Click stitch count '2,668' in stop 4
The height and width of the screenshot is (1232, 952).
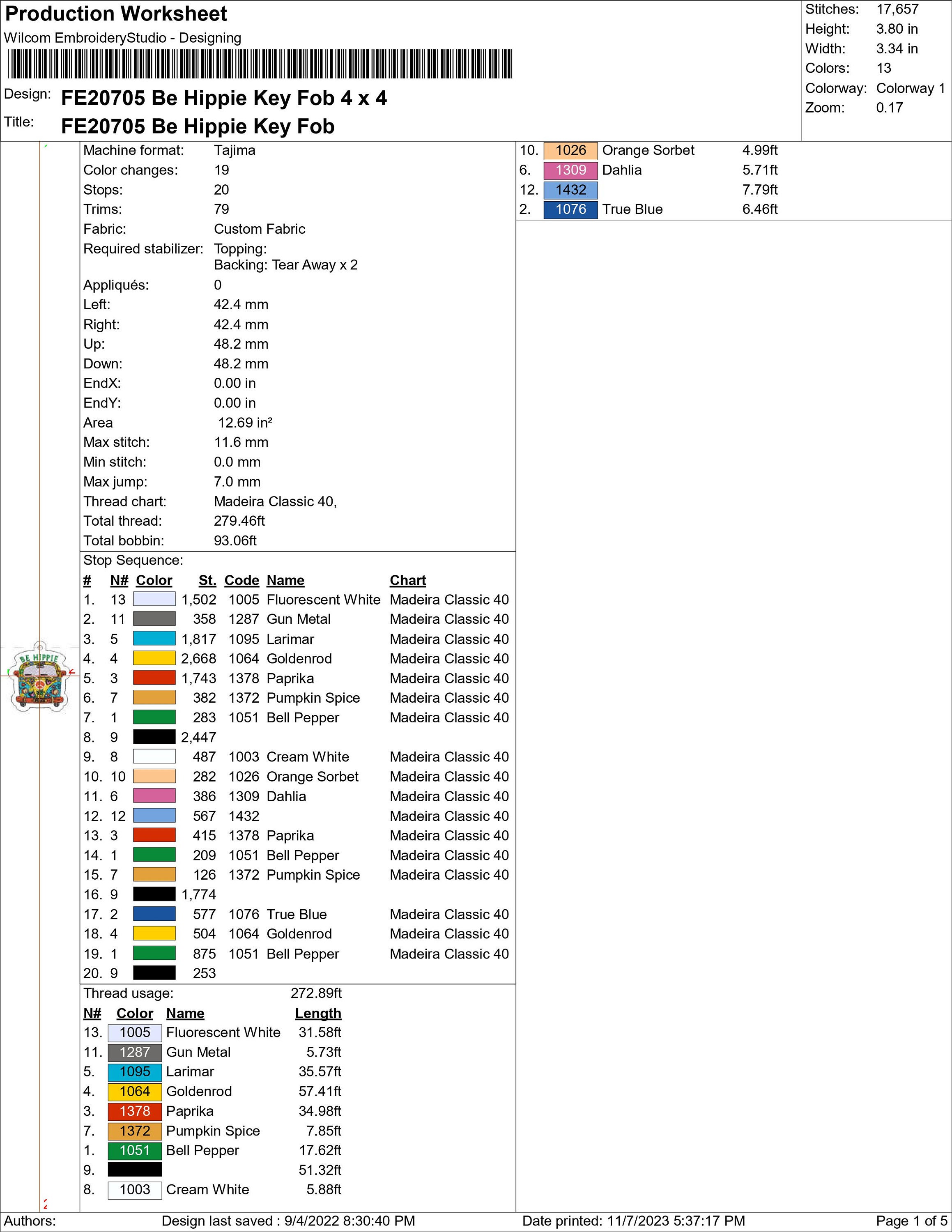(x=198, y=658)
